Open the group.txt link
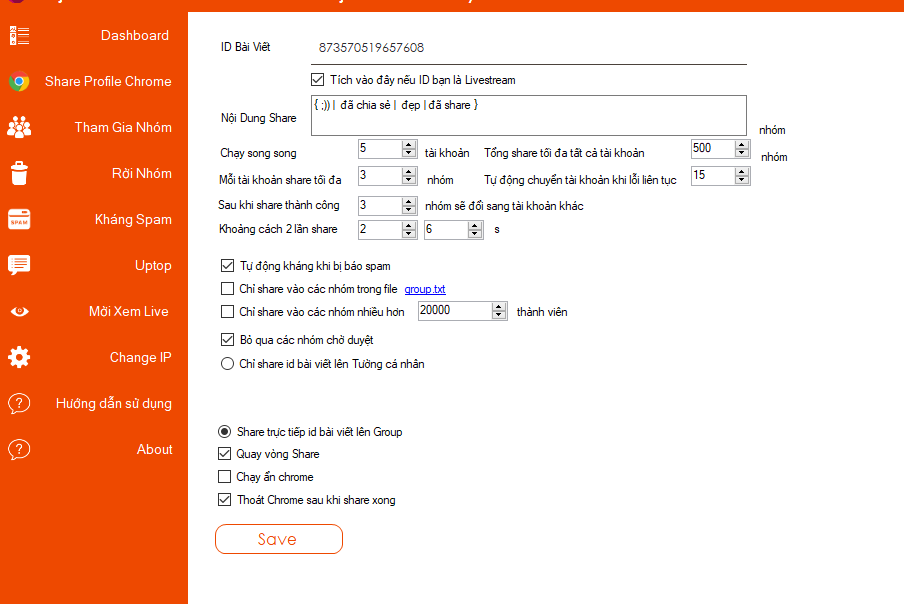This screenshot has width=904, height=604. click(425, 289)
